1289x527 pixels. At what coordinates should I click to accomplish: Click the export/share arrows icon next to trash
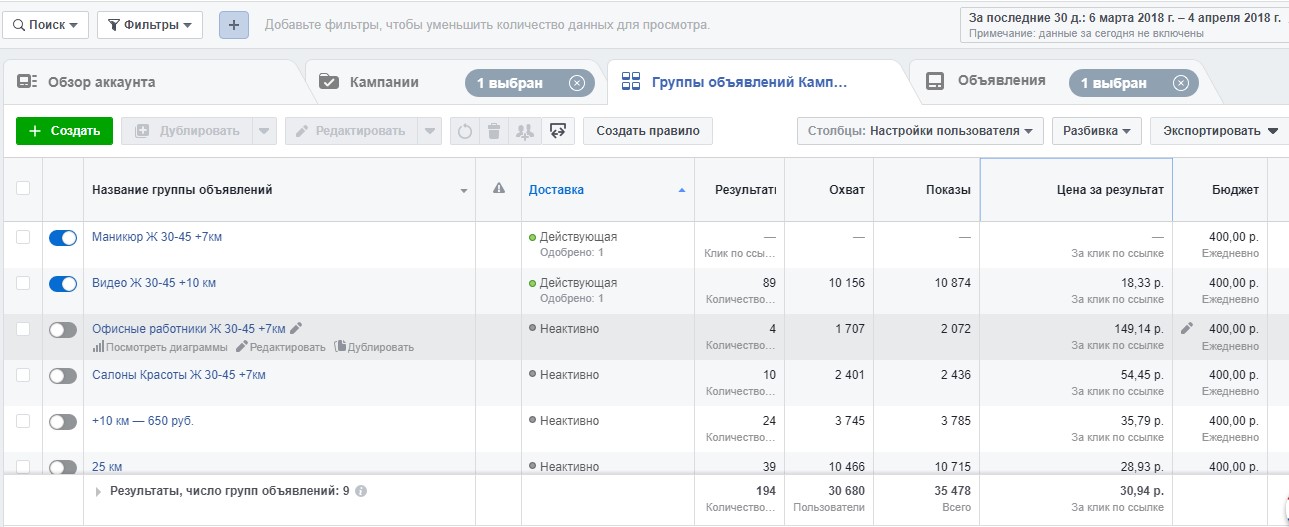pos(559,131)
